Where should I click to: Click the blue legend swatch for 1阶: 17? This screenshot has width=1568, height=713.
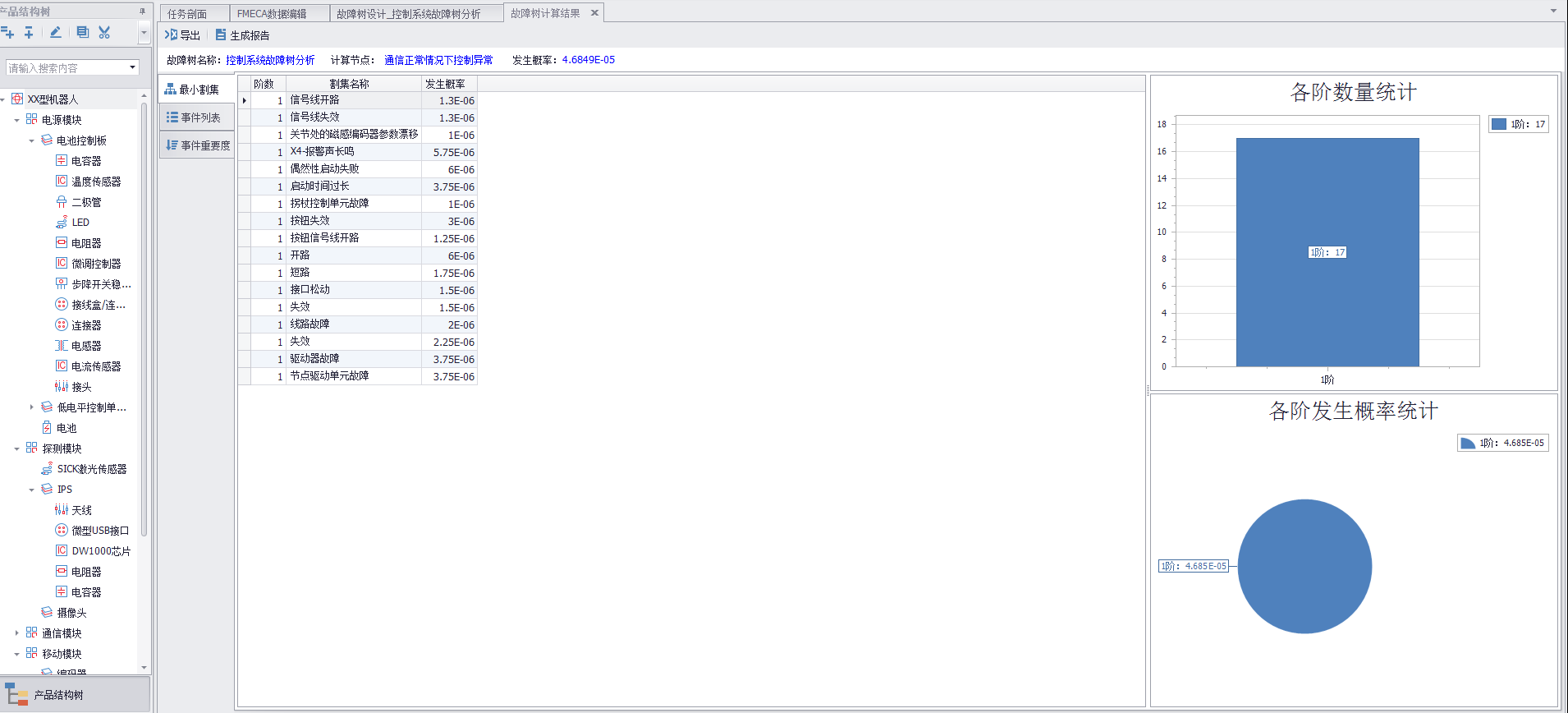pyautogui.click(x=1499, y=124)
